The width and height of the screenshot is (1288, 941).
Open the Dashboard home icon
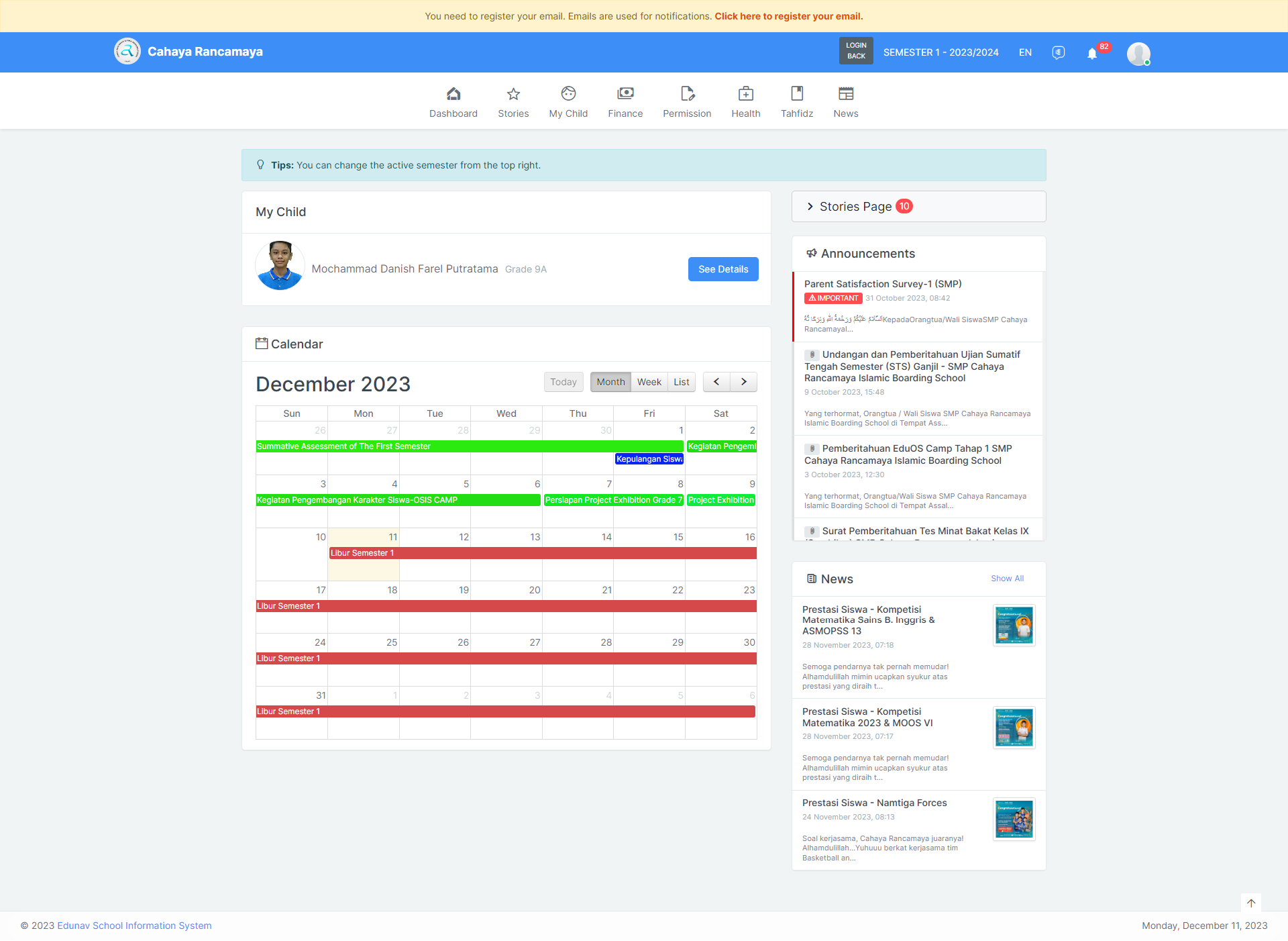click(453, 94)
